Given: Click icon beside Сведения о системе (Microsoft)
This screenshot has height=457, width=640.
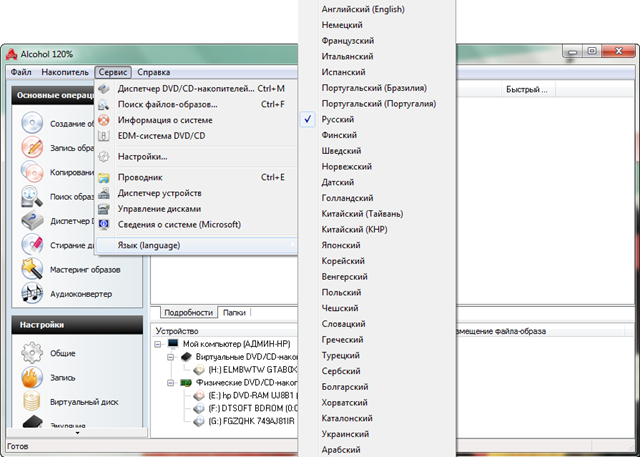Looking at the screenshot, I should pyautogui.click(x=104, y=224).
